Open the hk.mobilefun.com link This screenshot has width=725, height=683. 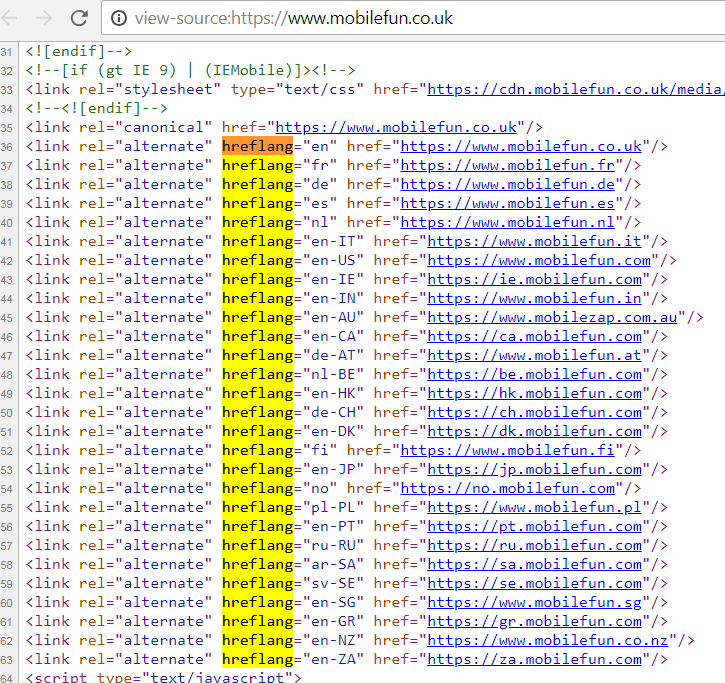click(535, 393)
